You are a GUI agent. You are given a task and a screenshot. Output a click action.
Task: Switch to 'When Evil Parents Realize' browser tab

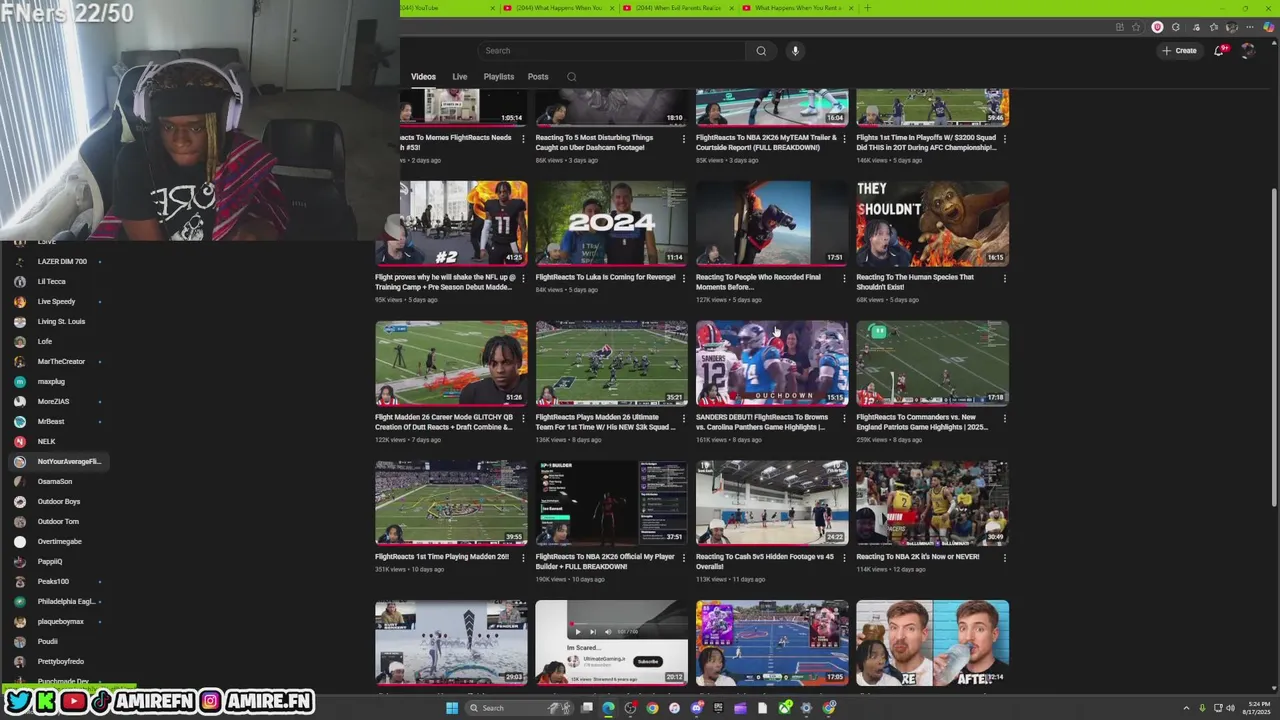coord(680,8)
